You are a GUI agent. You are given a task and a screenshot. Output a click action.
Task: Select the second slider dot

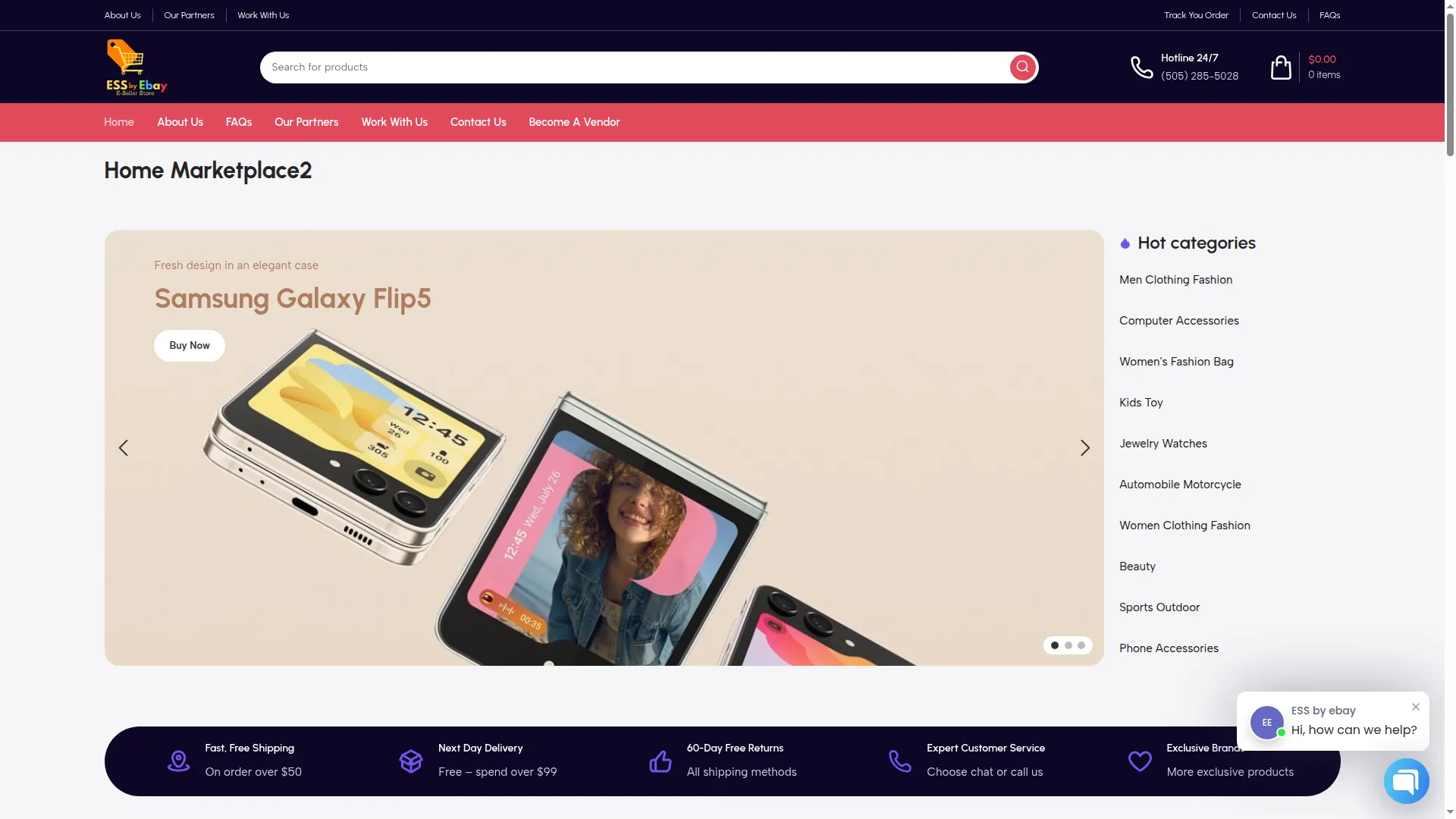pos(1068,645)
